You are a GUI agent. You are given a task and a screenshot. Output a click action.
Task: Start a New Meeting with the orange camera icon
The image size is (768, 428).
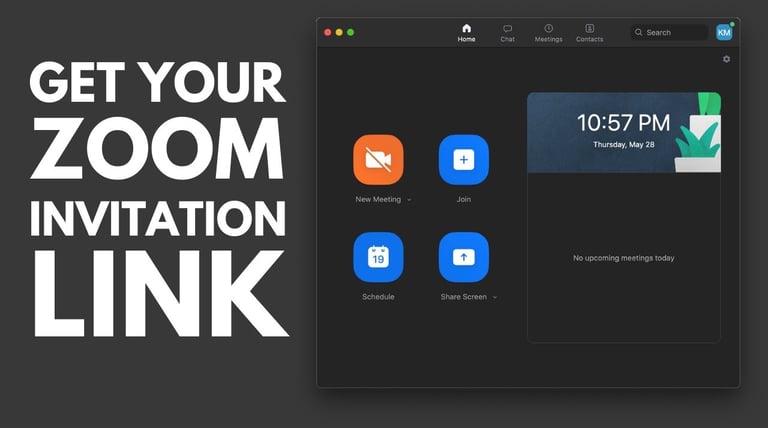(378, 160)
